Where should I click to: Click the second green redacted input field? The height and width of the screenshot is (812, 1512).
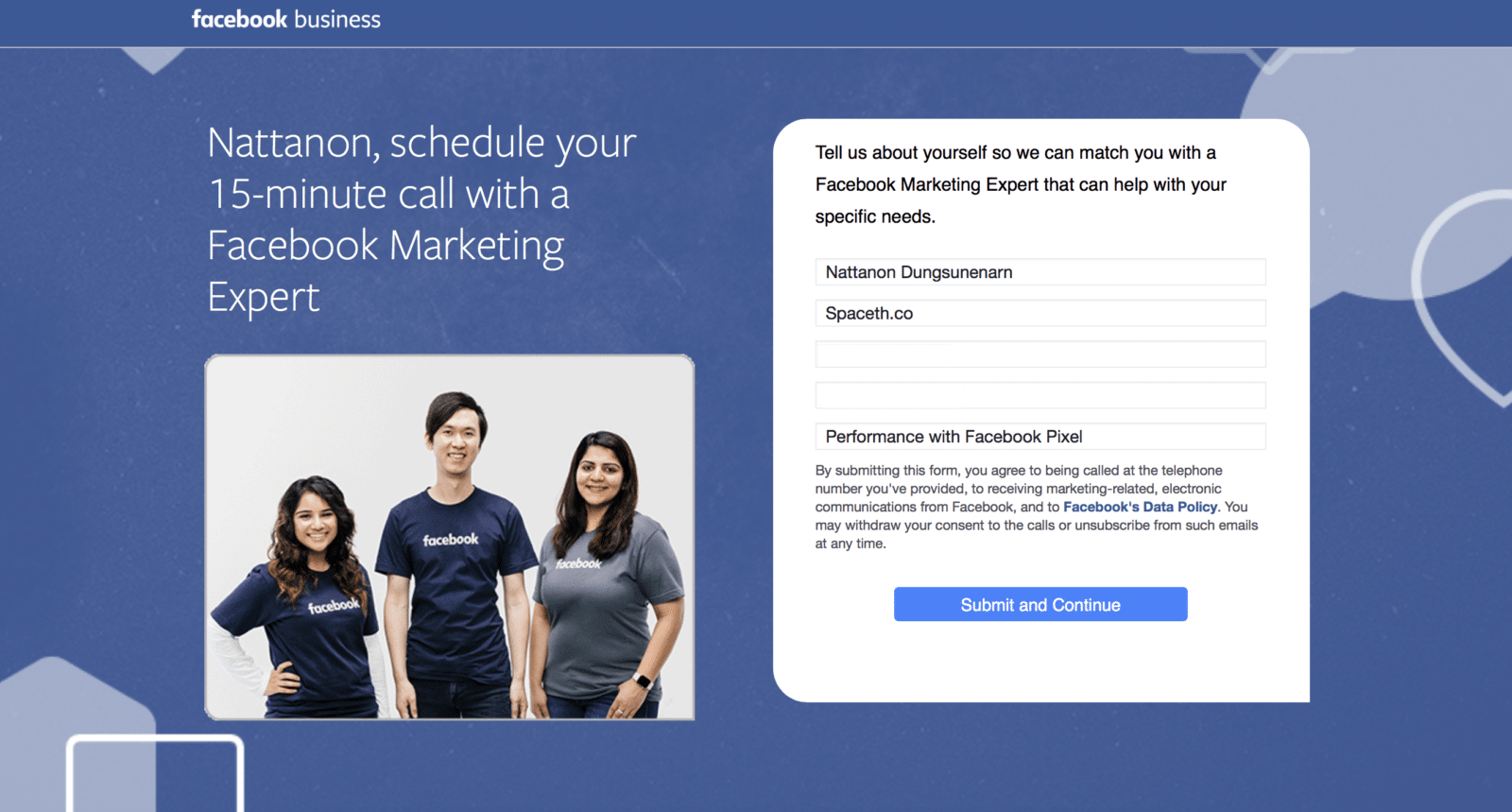click(x=1039, y=396)
